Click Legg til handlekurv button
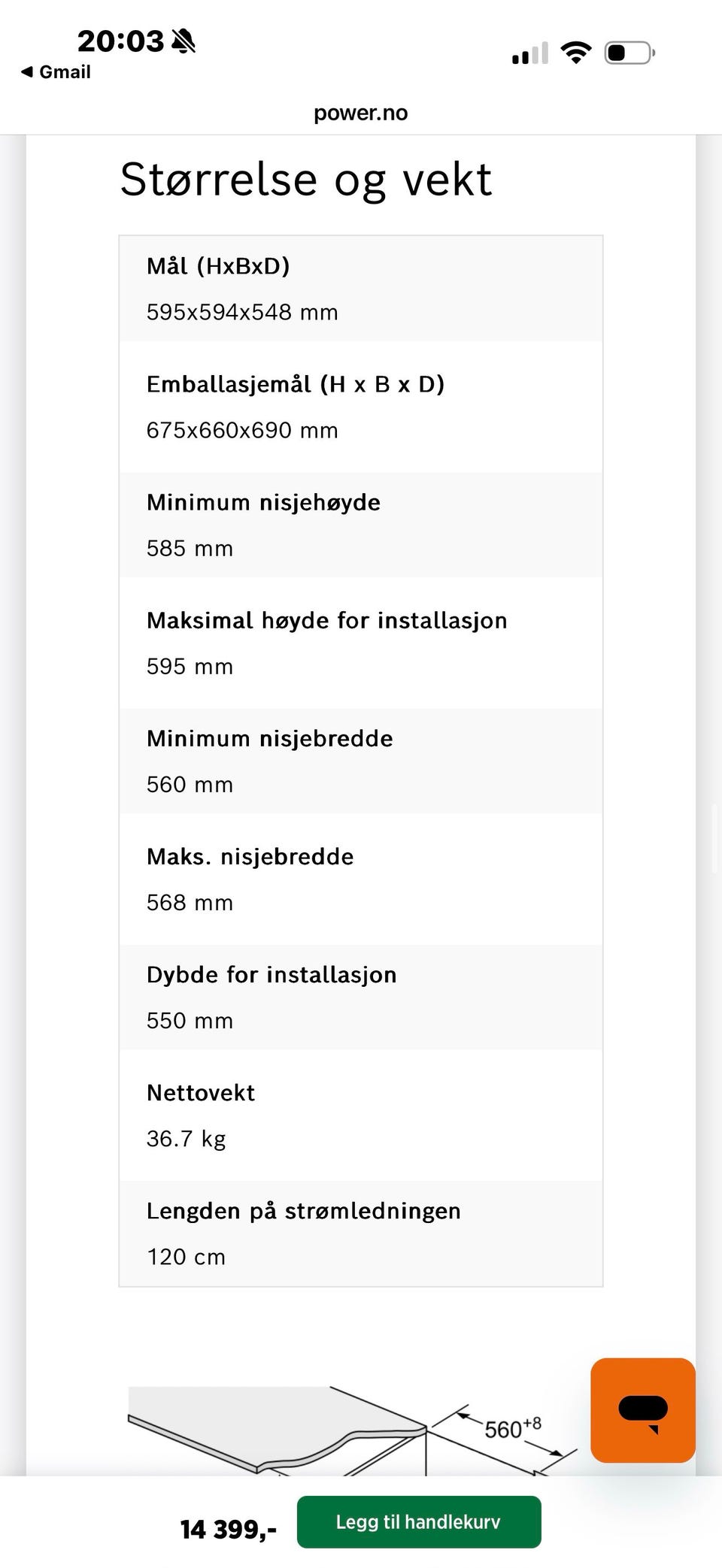722x1568 pixels. pos(419,1521)
